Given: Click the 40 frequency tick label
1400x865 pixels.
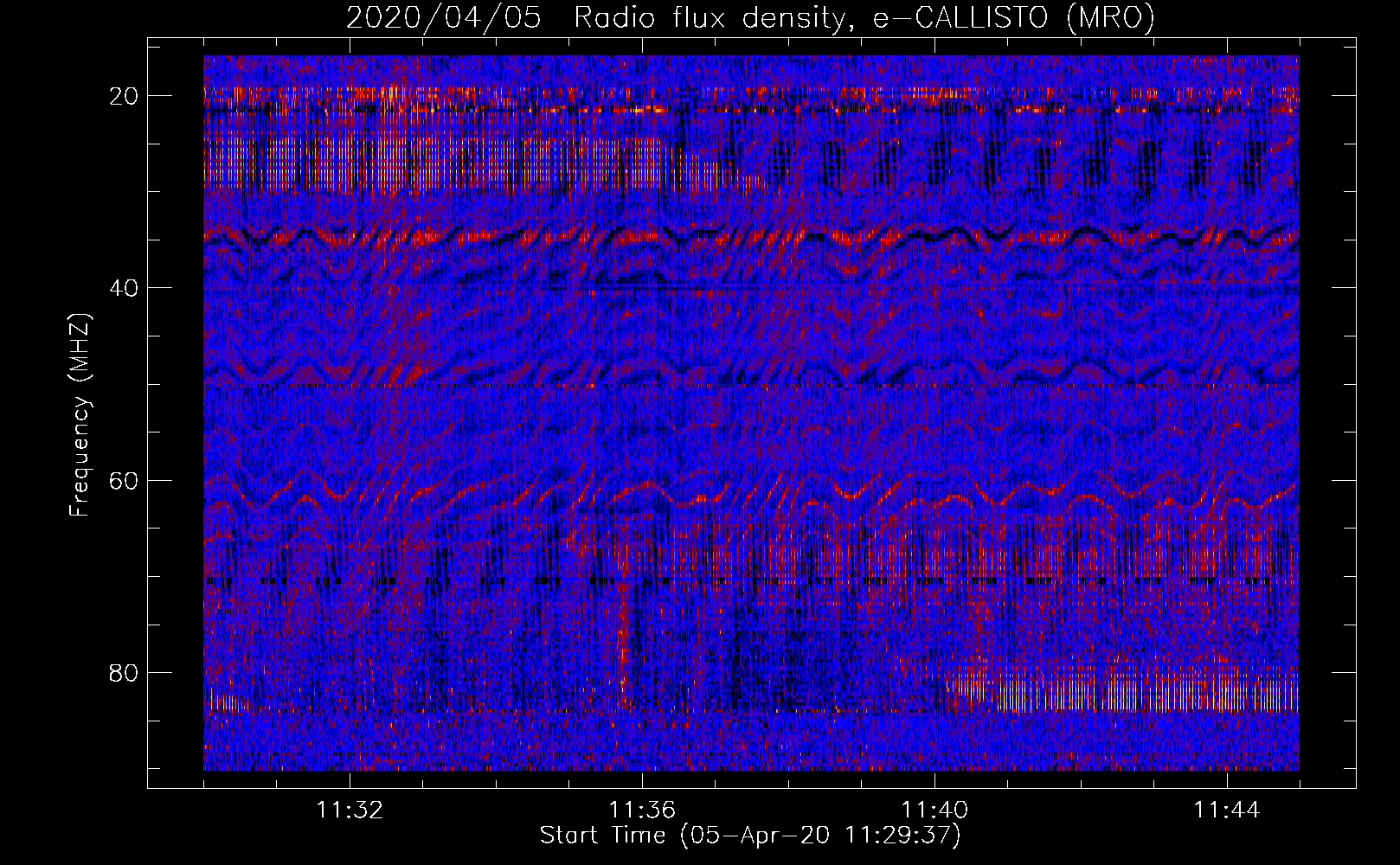Looking at the screenshot, I should pos(124,287).
